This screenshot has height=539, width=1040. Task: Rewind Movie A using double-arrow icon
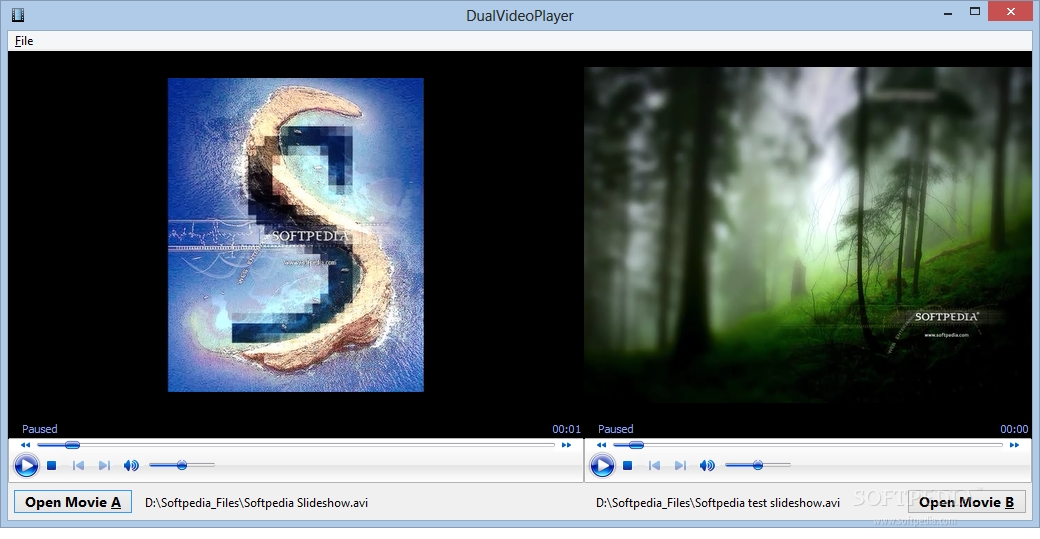pos(25,445)
